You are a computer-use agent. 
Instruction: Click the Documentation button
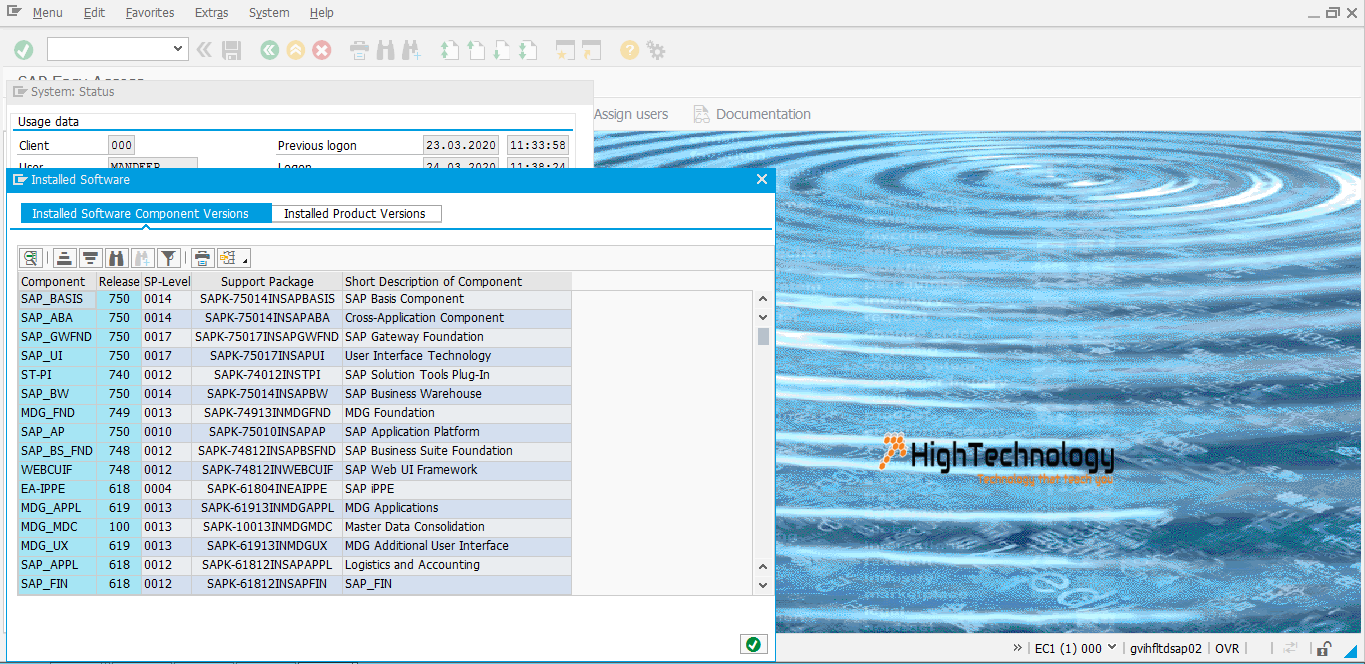click(x=752, y=114)
